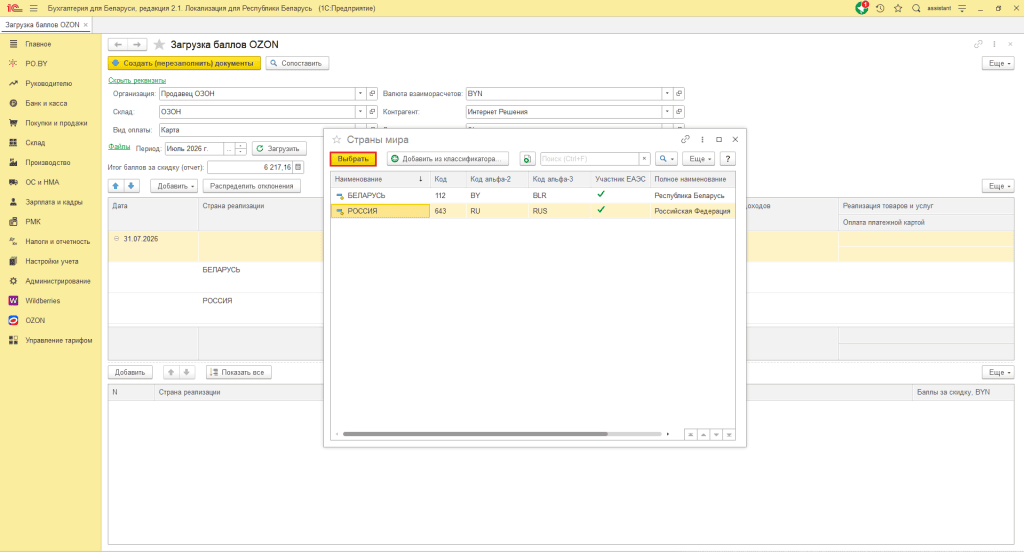The image size is (1024, 552).
Task: Click refresh icon in Страны мира toolbar
Action: click(x=527, y=159)
